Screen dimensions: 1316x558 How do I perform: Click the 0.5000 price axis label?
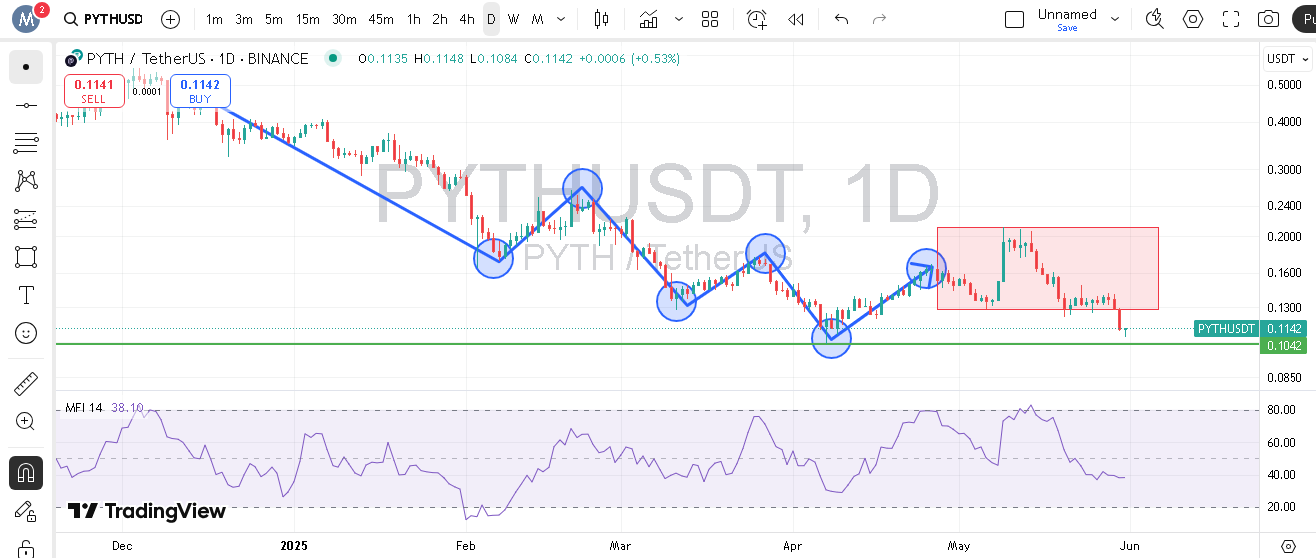coord(1283,85)
